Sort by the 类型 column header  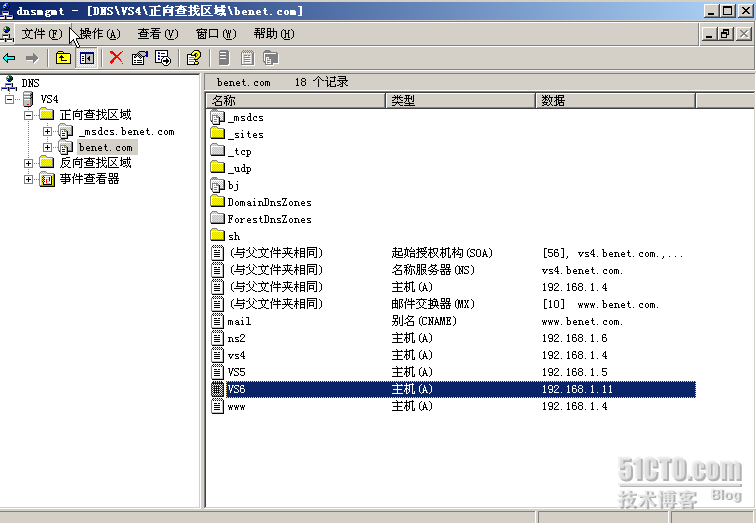pyautogui.click(x=460, y=101)
